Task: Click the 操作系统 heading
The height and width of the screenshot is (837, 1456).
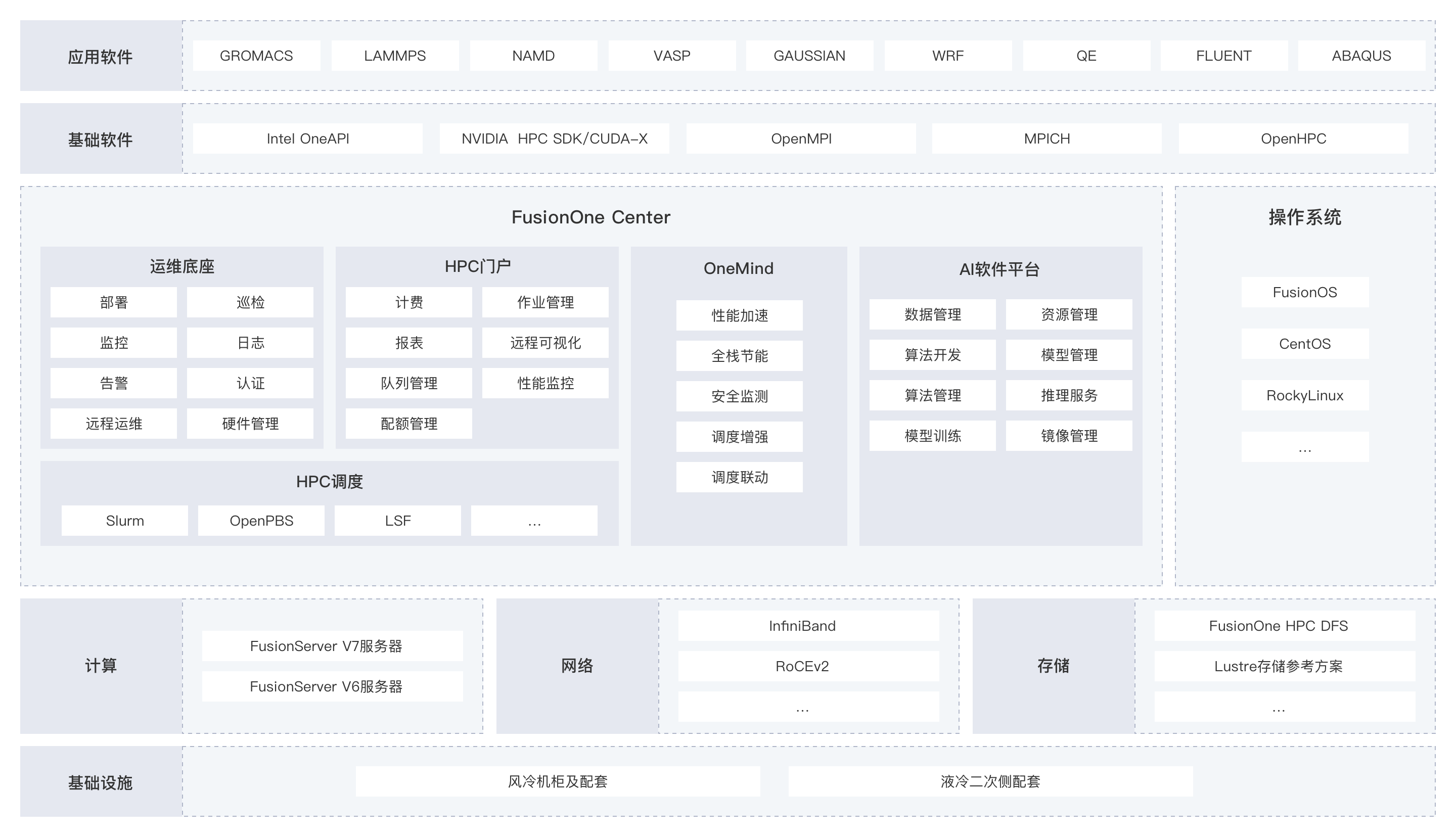Action: point(1305,217)
